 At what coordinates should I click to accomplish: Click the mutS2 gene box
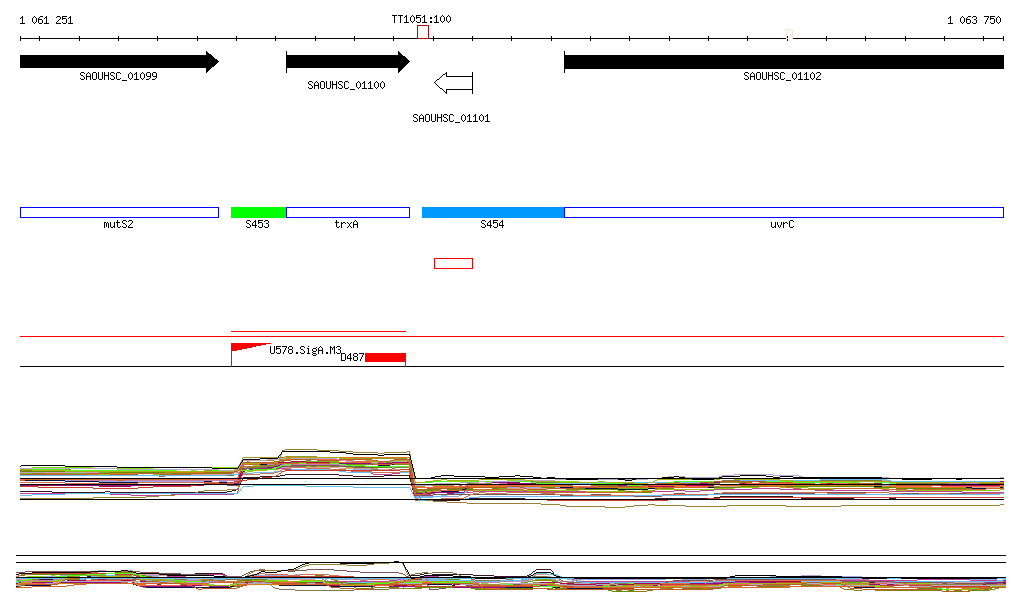[x=119, y=212]
